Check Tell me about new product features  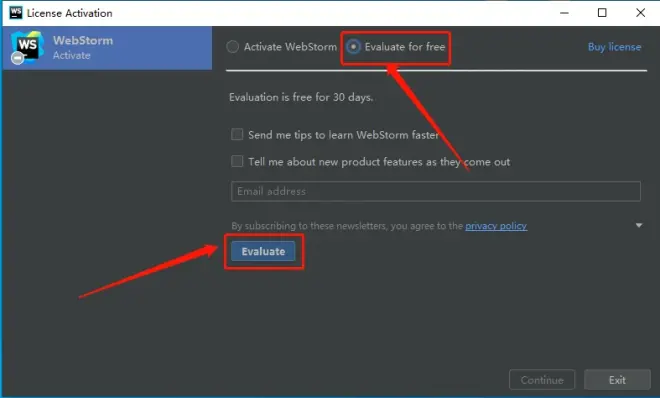237,161
